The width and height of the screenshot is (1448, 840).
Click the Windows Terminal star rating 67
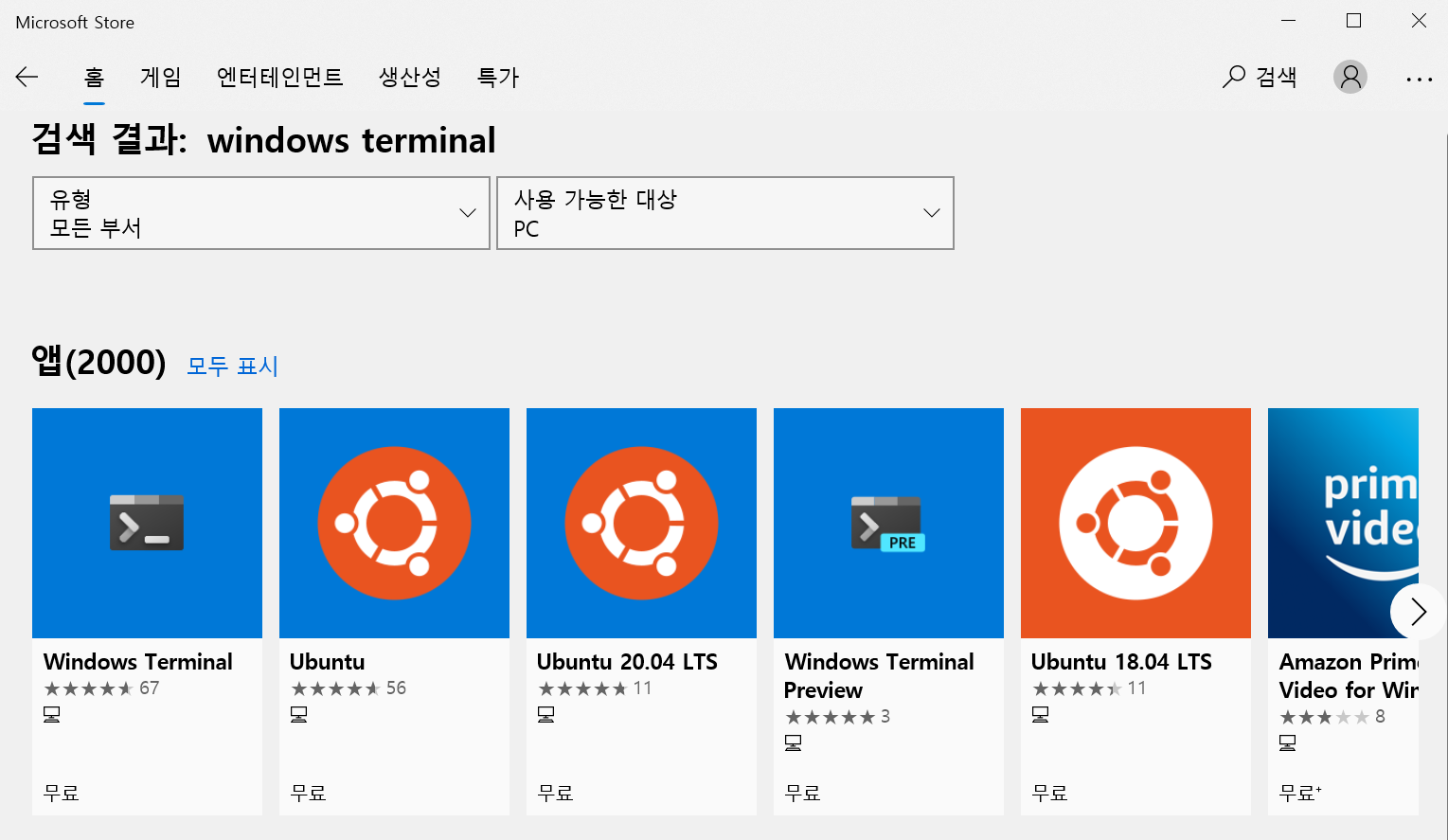click(101, 688)
